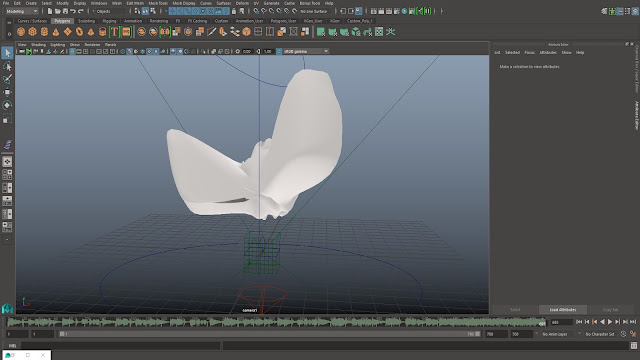Click the audio waveform time slider
640x360 pixels.
click(276, 322)
